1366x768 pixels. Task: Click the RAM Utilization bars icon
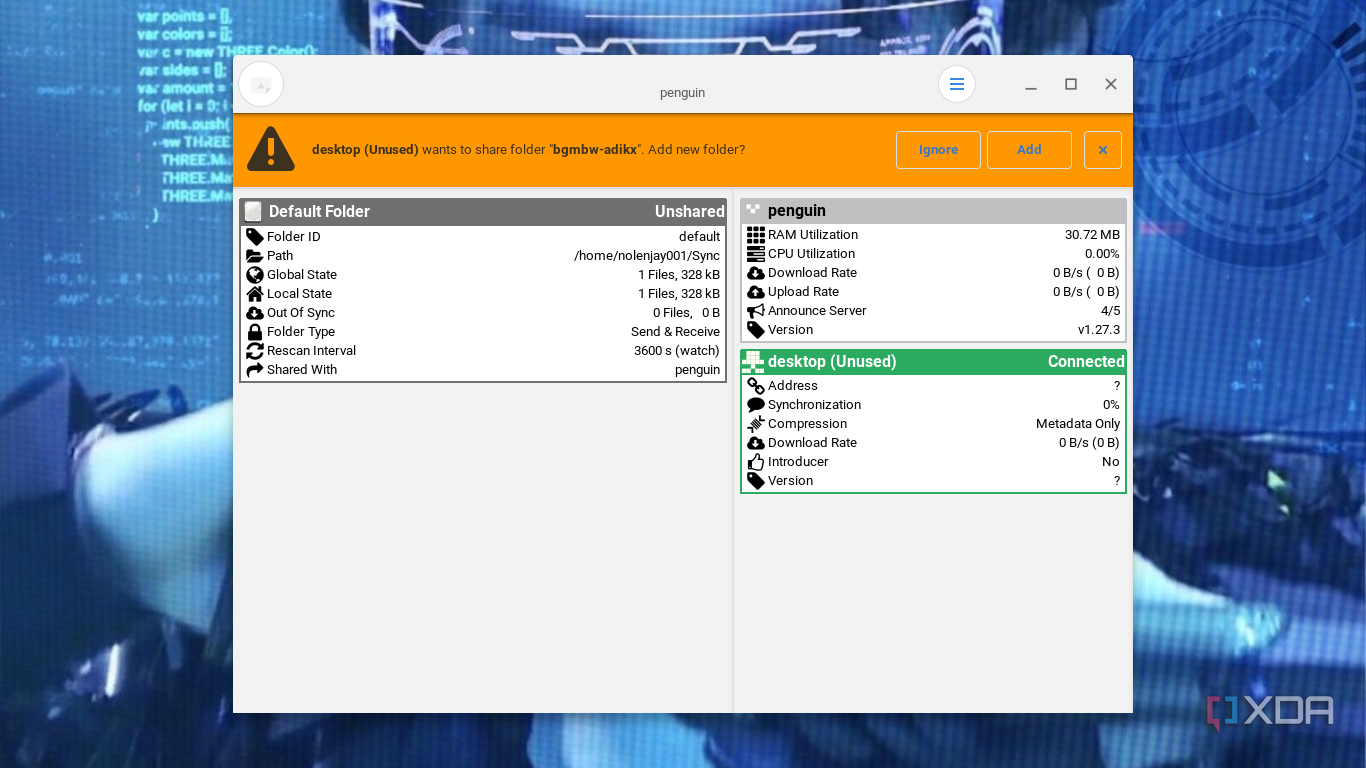tap(756, 234)
